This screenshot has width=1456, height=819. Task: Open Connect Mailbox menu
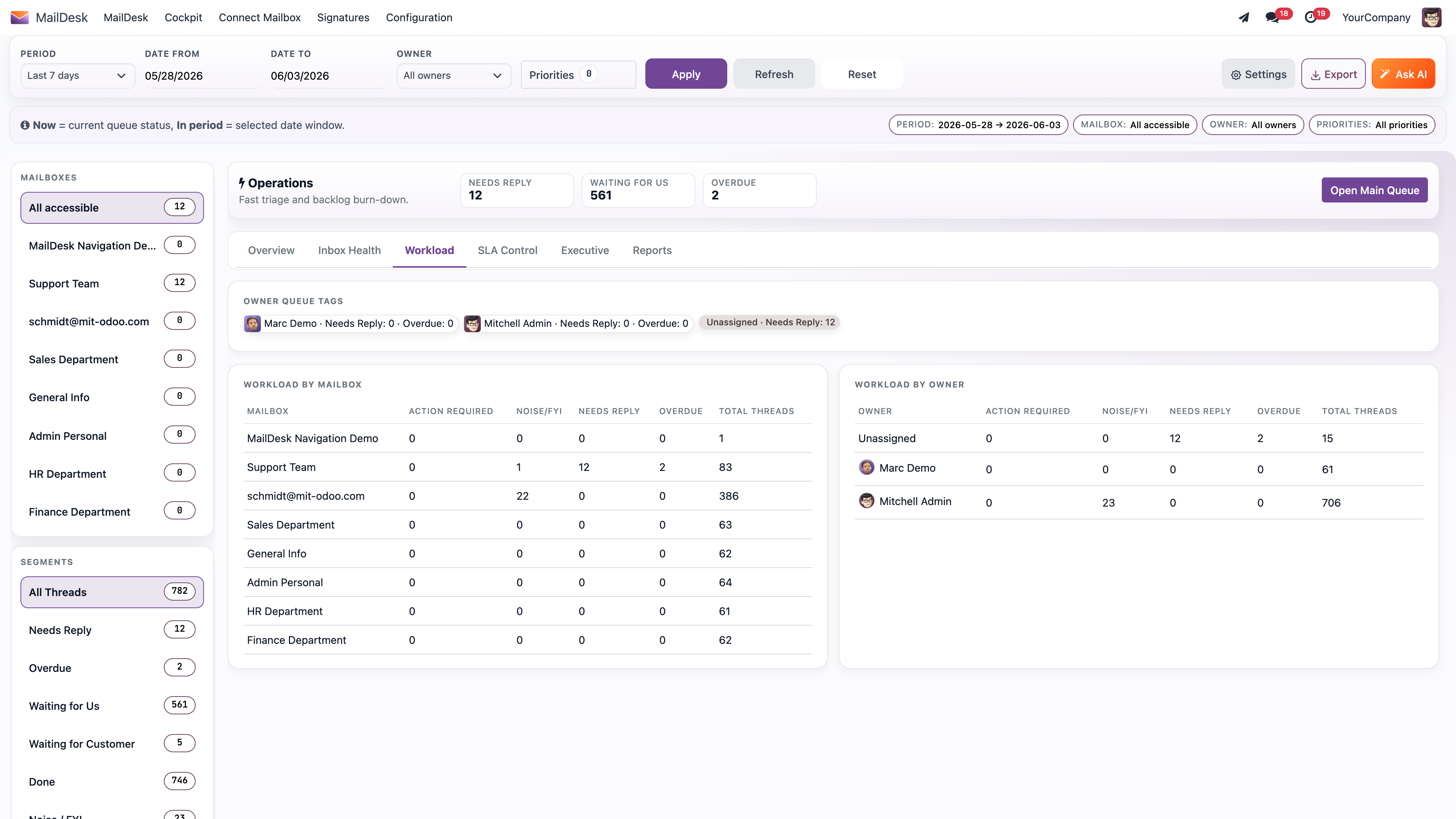[x=259, y=17]
